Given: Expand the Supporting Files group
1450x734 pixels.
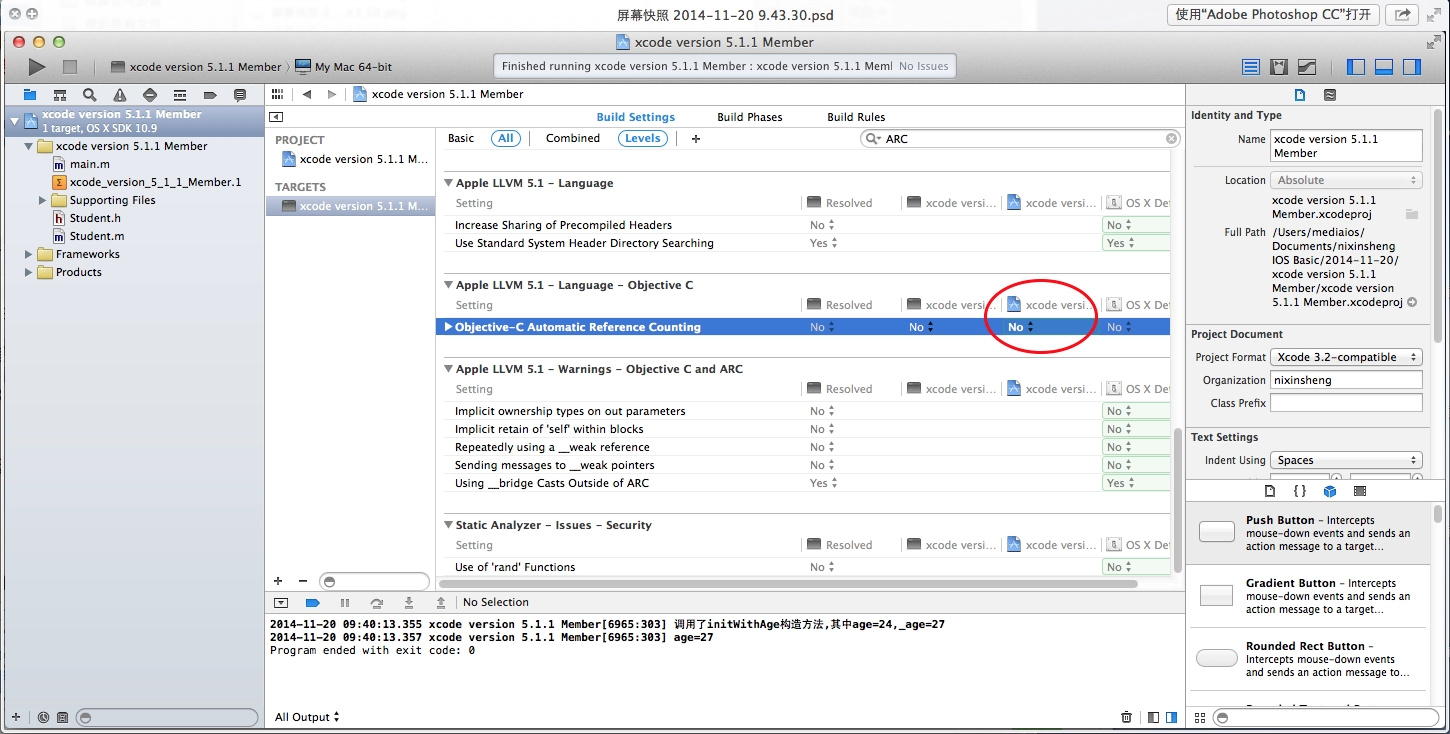Looking at the screenshot, I should pyautogui.click(x=43, y=200).
